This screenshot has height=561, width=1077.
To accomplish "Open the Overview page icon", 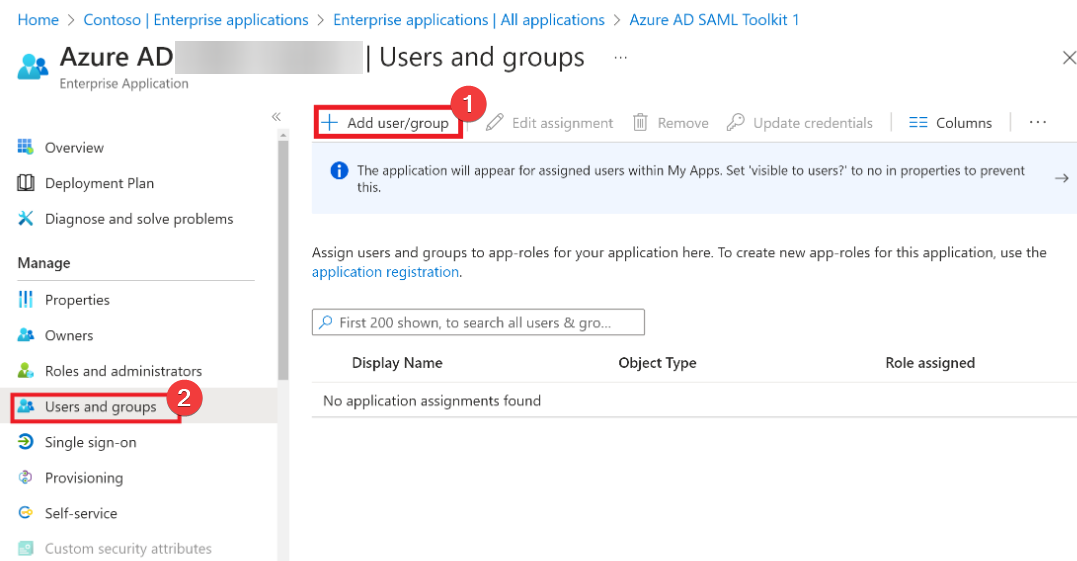I will click(x=25, y=146).
